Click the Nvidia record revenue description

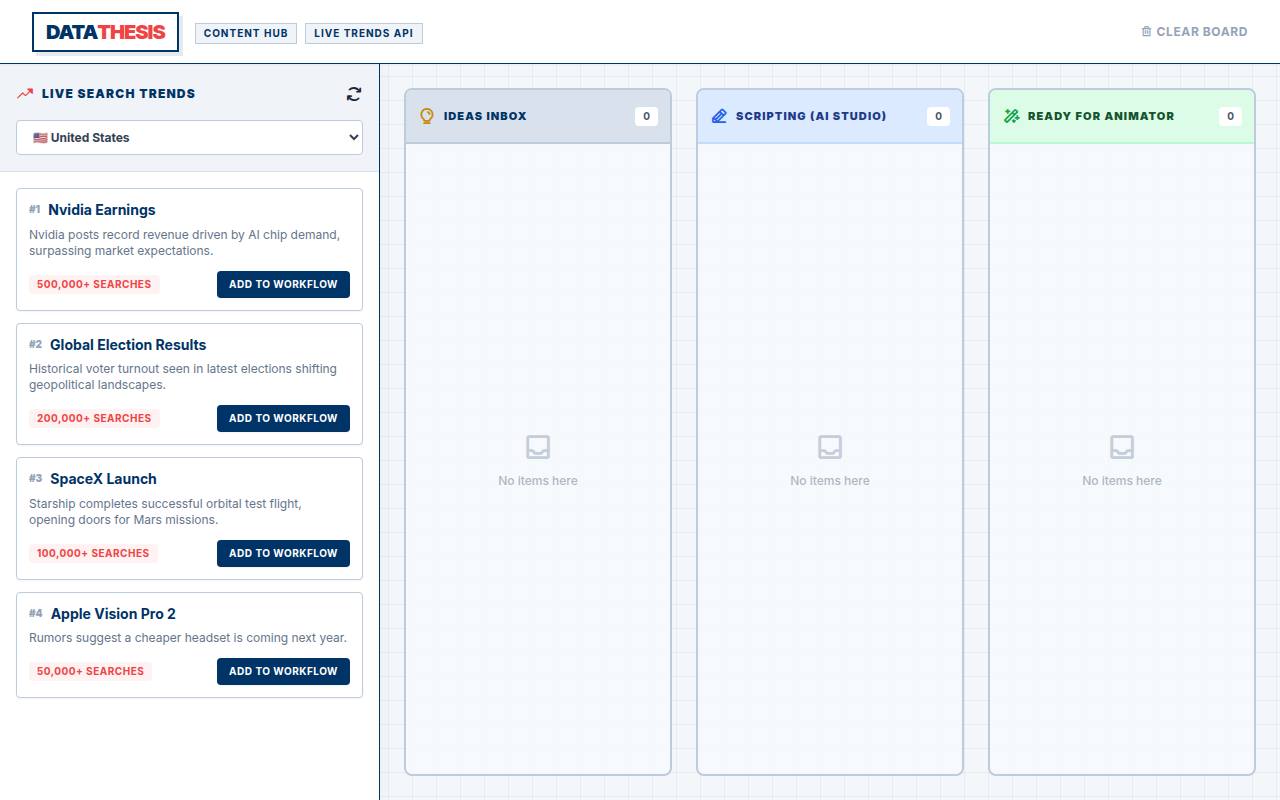pos(185,243)
